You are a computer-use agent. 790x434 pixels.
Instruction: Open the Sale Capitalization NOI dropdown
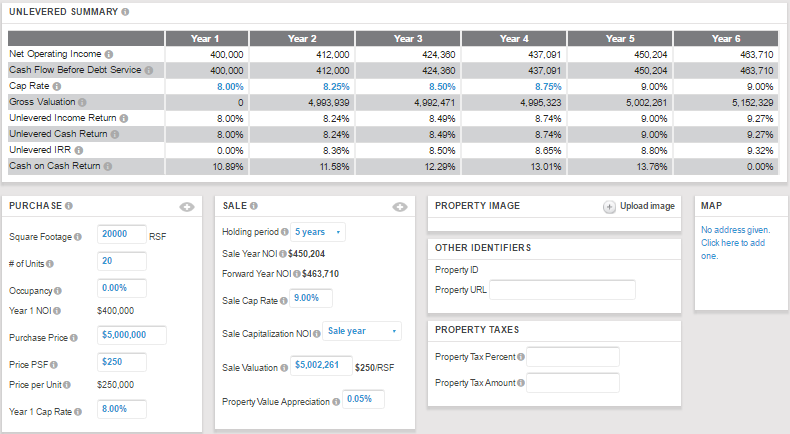362,331
